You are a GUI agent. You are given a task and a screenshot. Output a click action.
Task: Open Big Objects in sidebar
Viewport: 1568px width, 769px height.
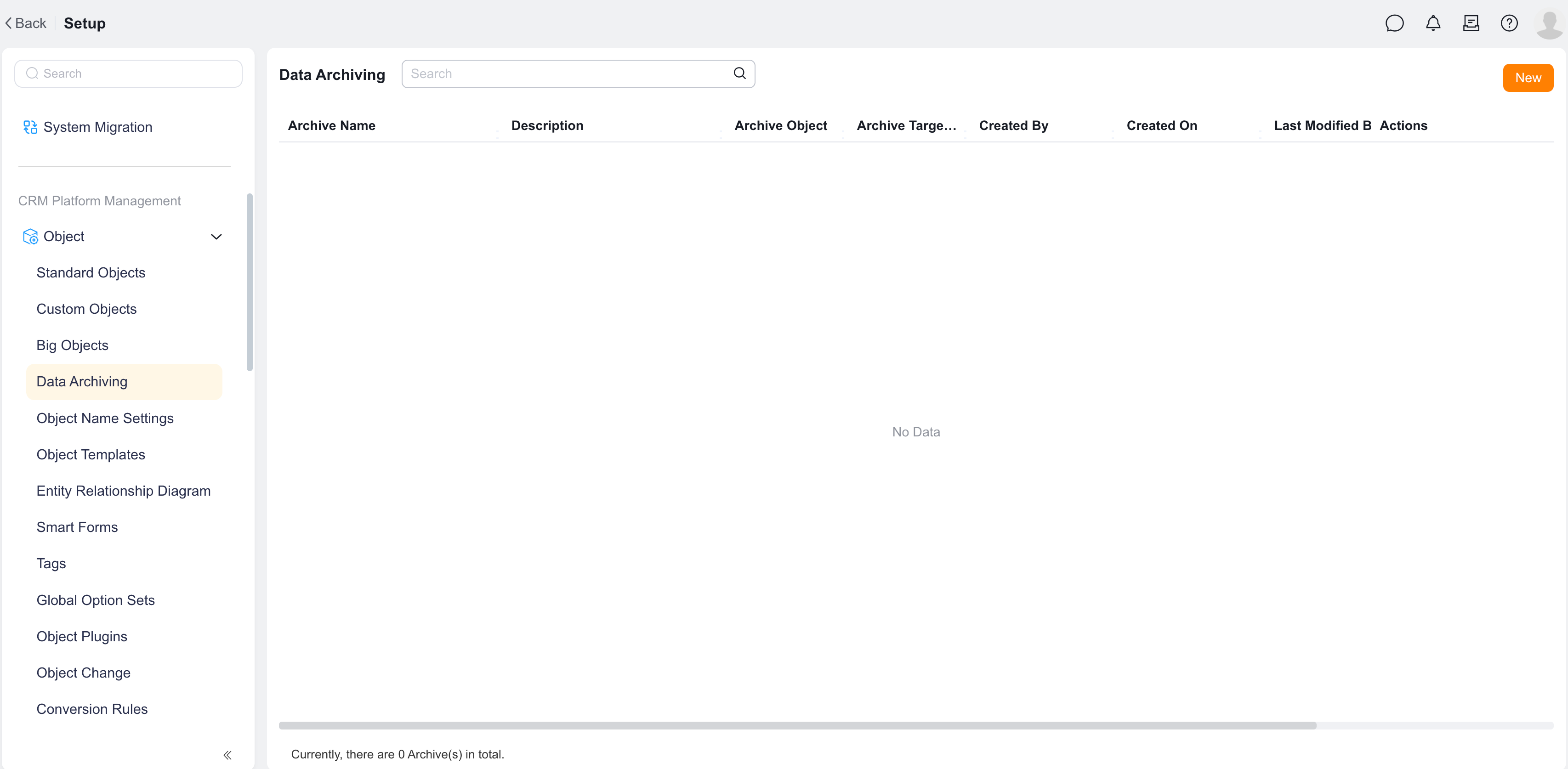(x=73, y=345)
